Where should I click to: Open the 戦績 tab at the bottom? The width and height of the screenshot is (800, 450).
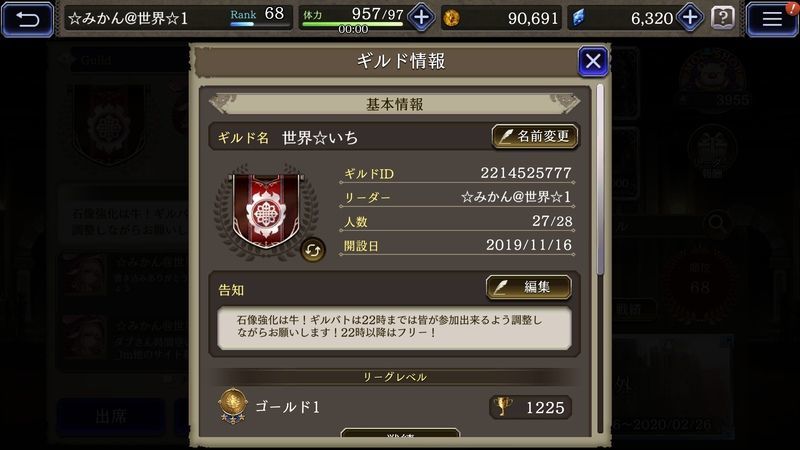coord(400,434)
